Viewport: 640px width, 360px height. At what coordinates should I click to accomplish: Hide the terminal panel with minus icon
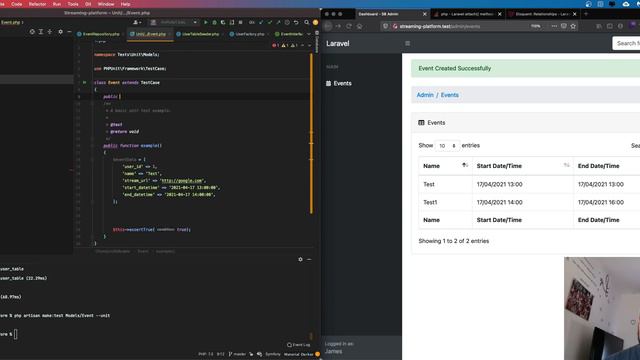[309, 259]
